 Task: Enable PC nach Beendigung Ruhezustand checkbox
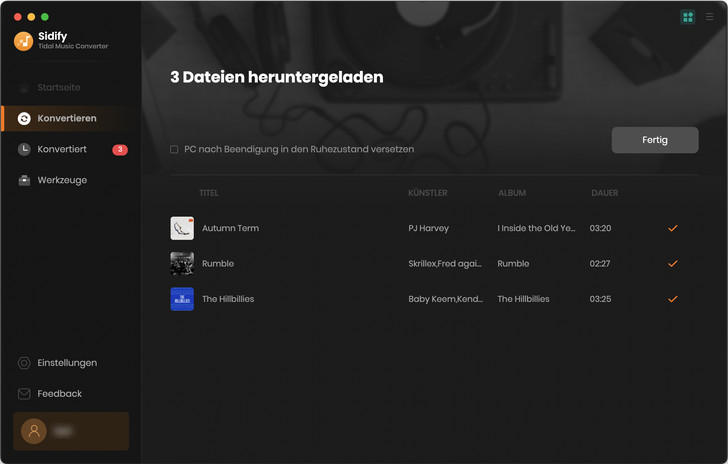pyautogui.click(x=174, y=149)
